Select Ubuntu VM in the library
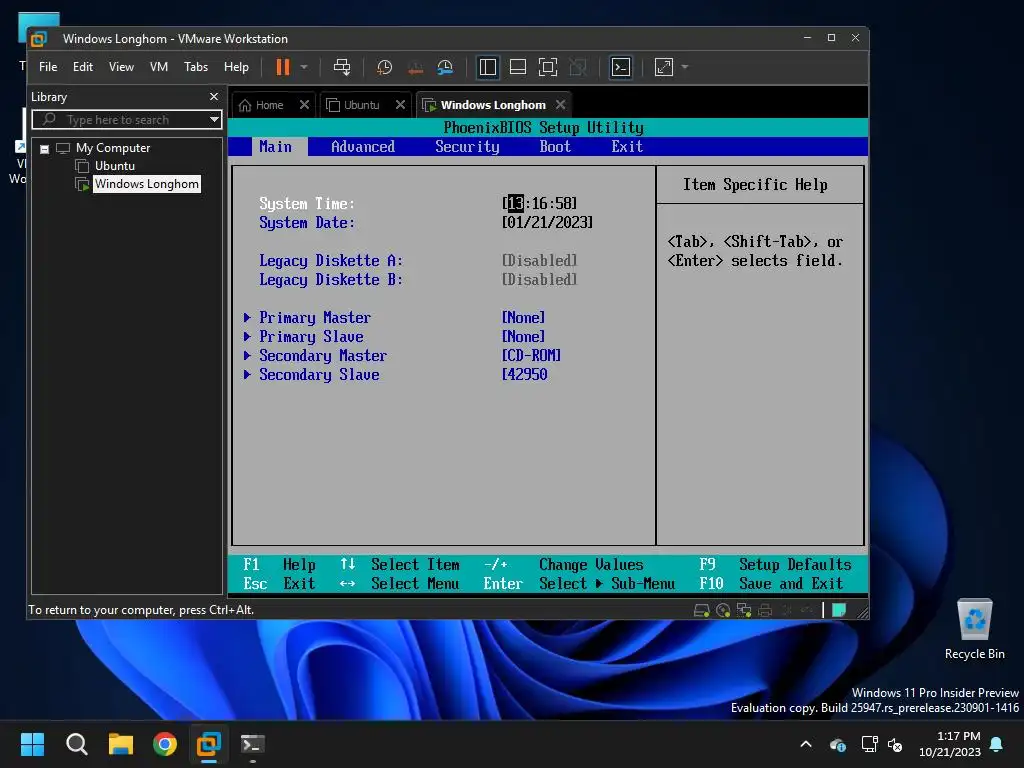Viewport: 1024px width, 768px height. [x=115, y=166]
